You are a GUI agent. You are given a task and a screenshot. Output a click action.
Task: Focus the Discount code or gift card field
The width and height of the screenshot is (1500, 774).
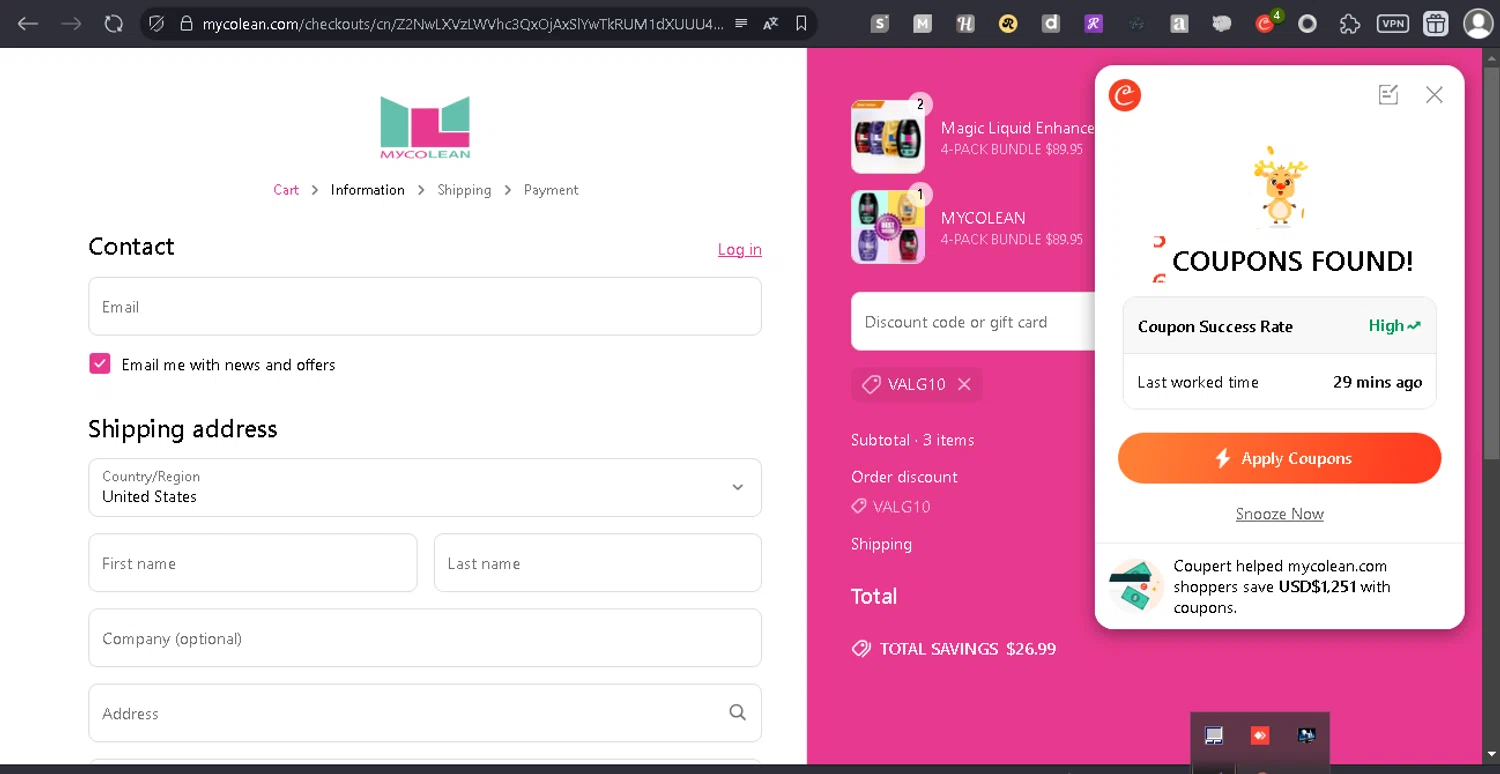pyautogui.click(x=973, y=322)
